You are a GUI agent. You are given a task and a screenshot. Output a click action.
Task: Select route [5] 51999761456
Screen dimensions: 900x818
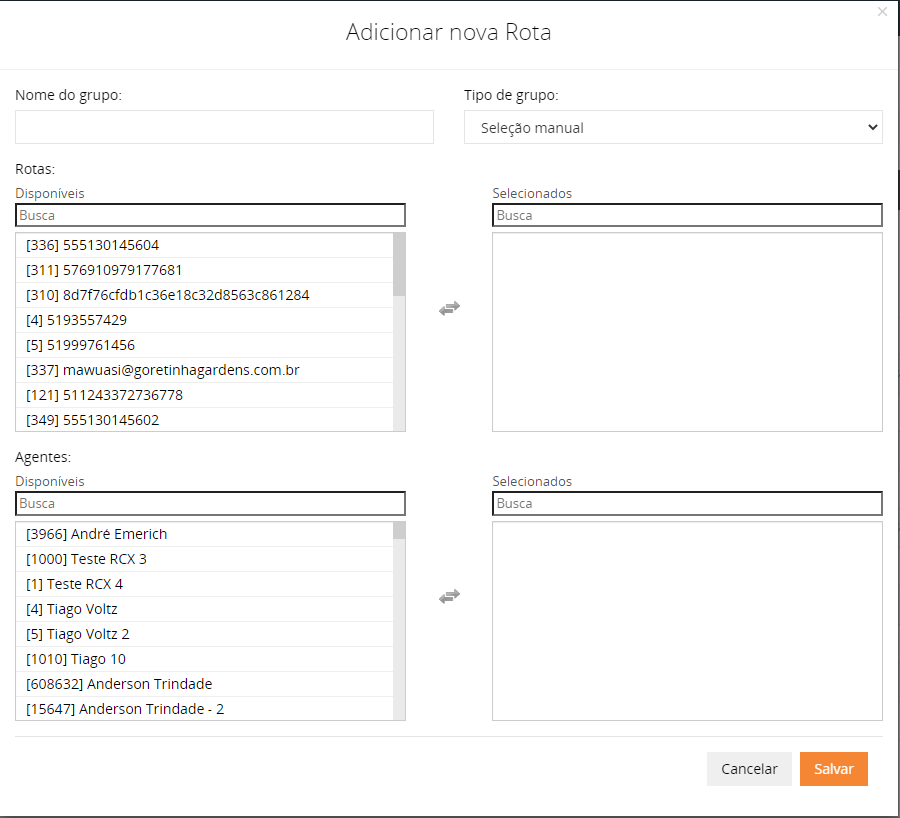click(x=204, y=345)
